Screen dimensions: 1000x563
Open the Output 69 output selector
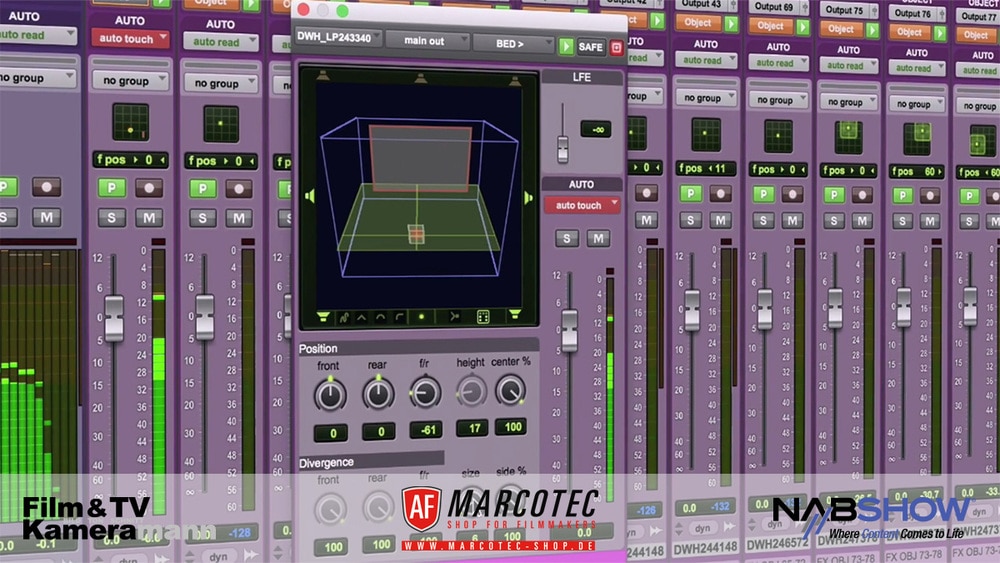click(779, 7)
